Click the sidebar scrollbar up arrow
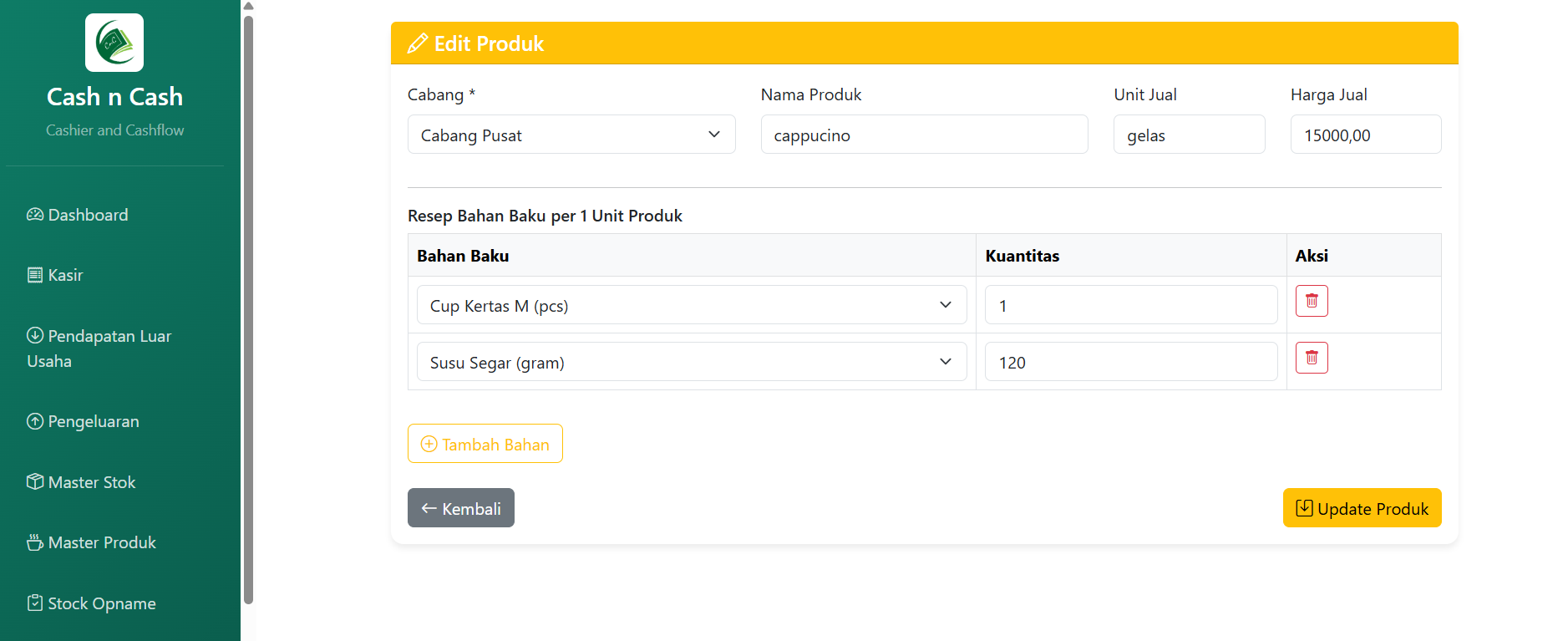The image size is (1568, 641). [x=248, y=6]
